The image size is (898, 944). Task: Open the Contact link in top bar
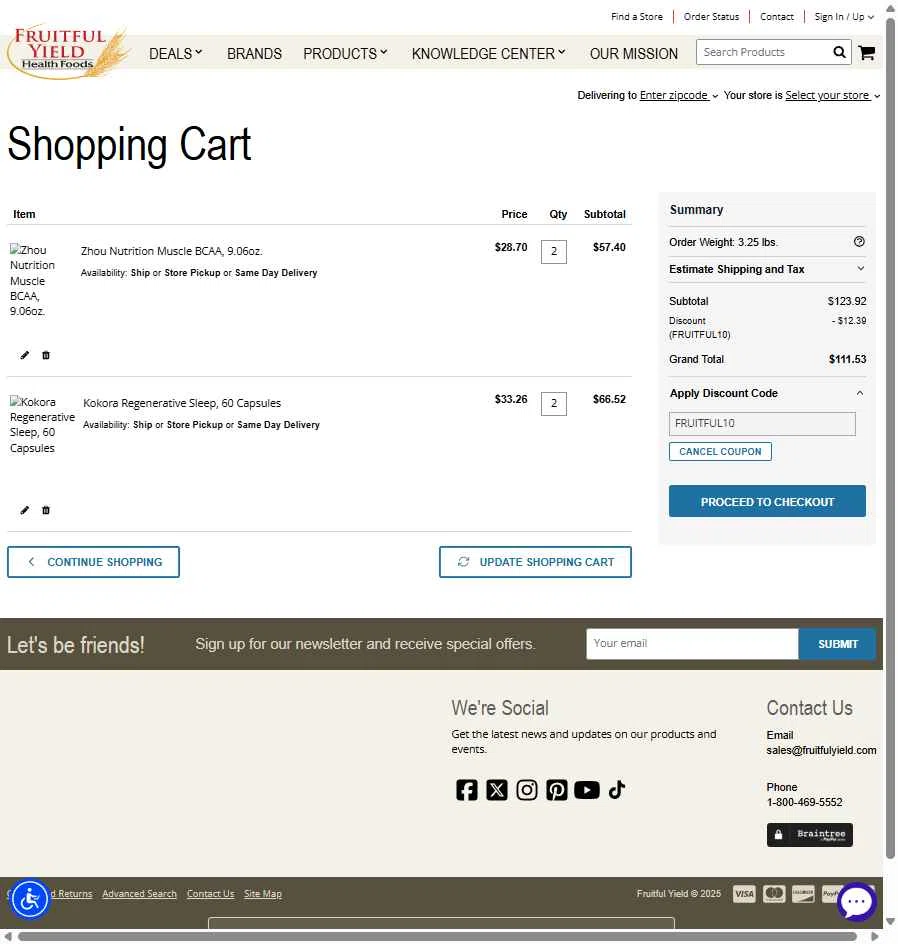(x=776, y=17)
